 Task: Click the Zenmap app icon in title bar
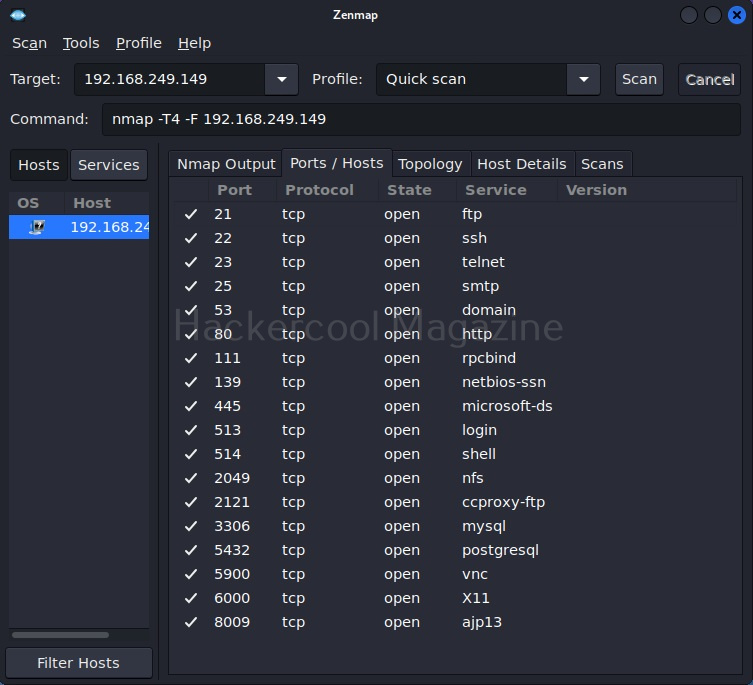click(x=18, y=15)
